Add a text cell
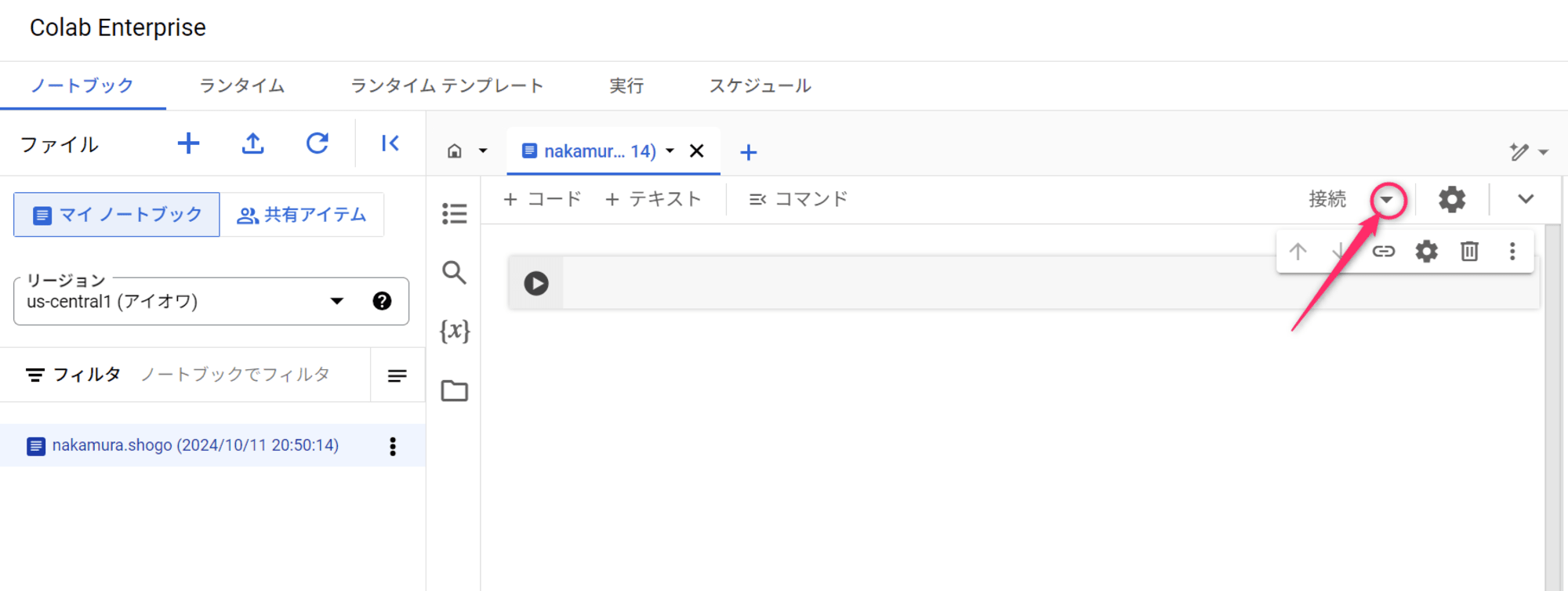 653,199
